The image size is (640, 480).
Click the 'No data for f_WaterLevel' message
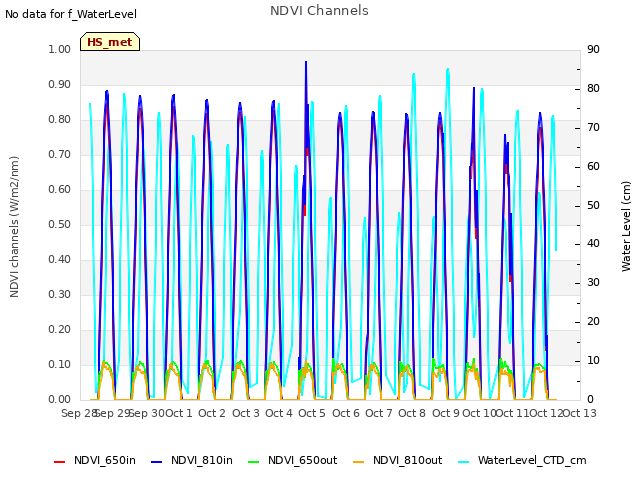[71, 14]
